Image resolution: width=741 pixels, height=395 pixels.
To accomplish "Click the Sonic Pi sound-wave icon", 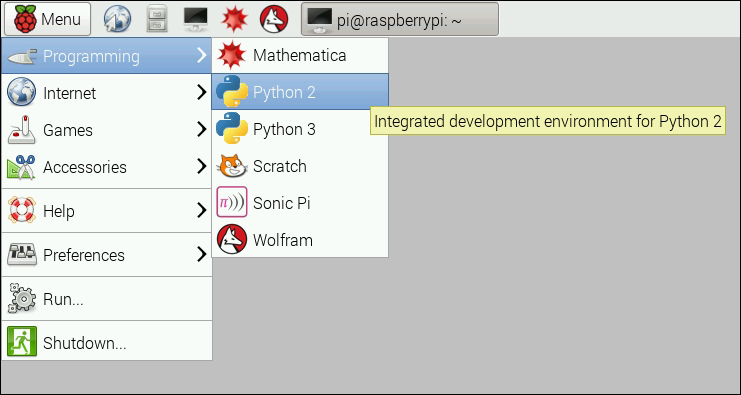I will 232,202.
